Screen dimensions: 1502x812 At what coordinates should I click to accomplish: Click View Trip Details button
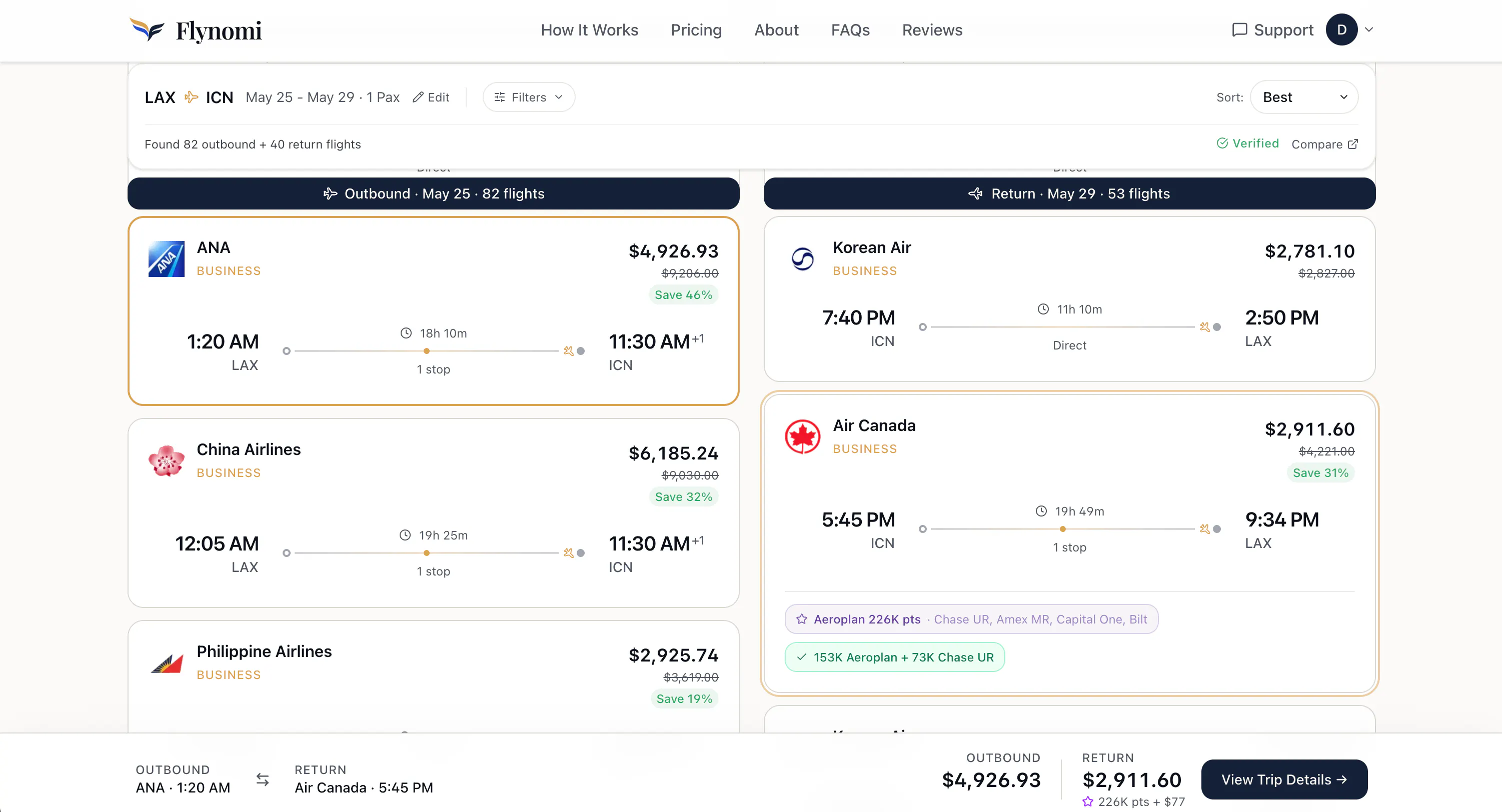[1284, 779]
